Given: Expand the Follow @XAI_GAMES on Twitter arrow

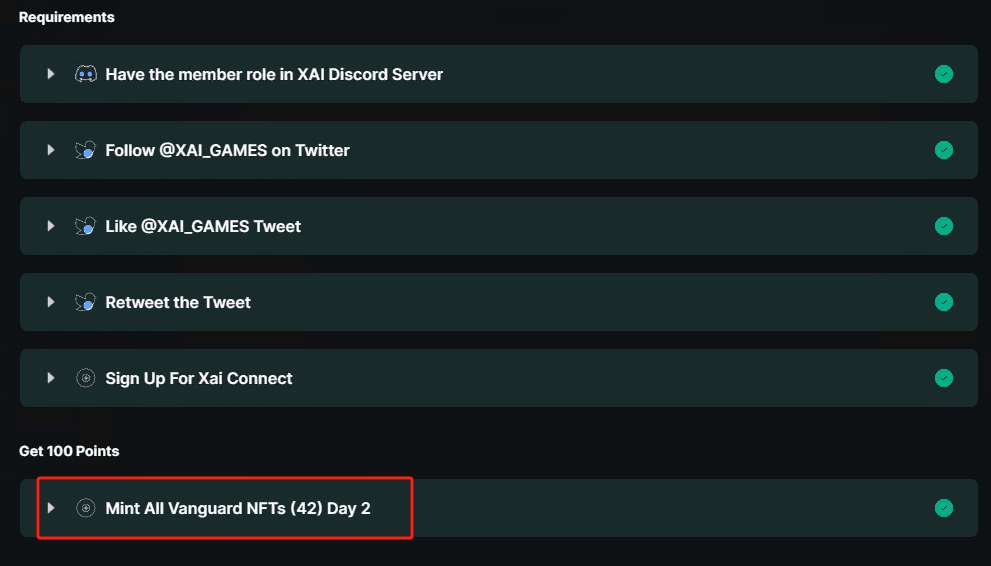Looking at the screenshot, I should click(x=50, y=150).
